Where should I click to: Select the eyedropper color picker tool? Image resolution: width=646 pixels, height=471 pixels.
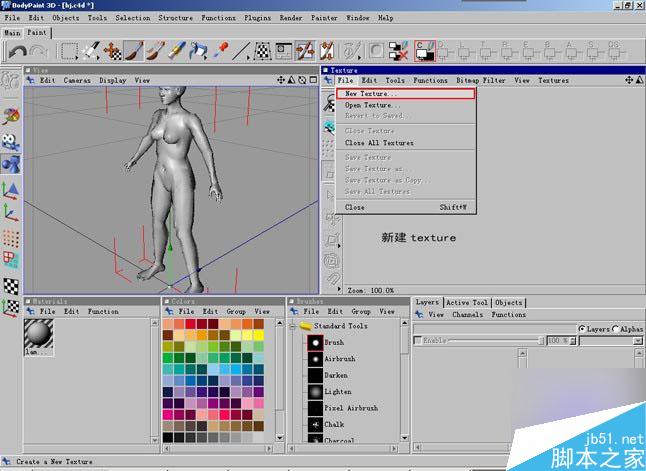point(220,51)
